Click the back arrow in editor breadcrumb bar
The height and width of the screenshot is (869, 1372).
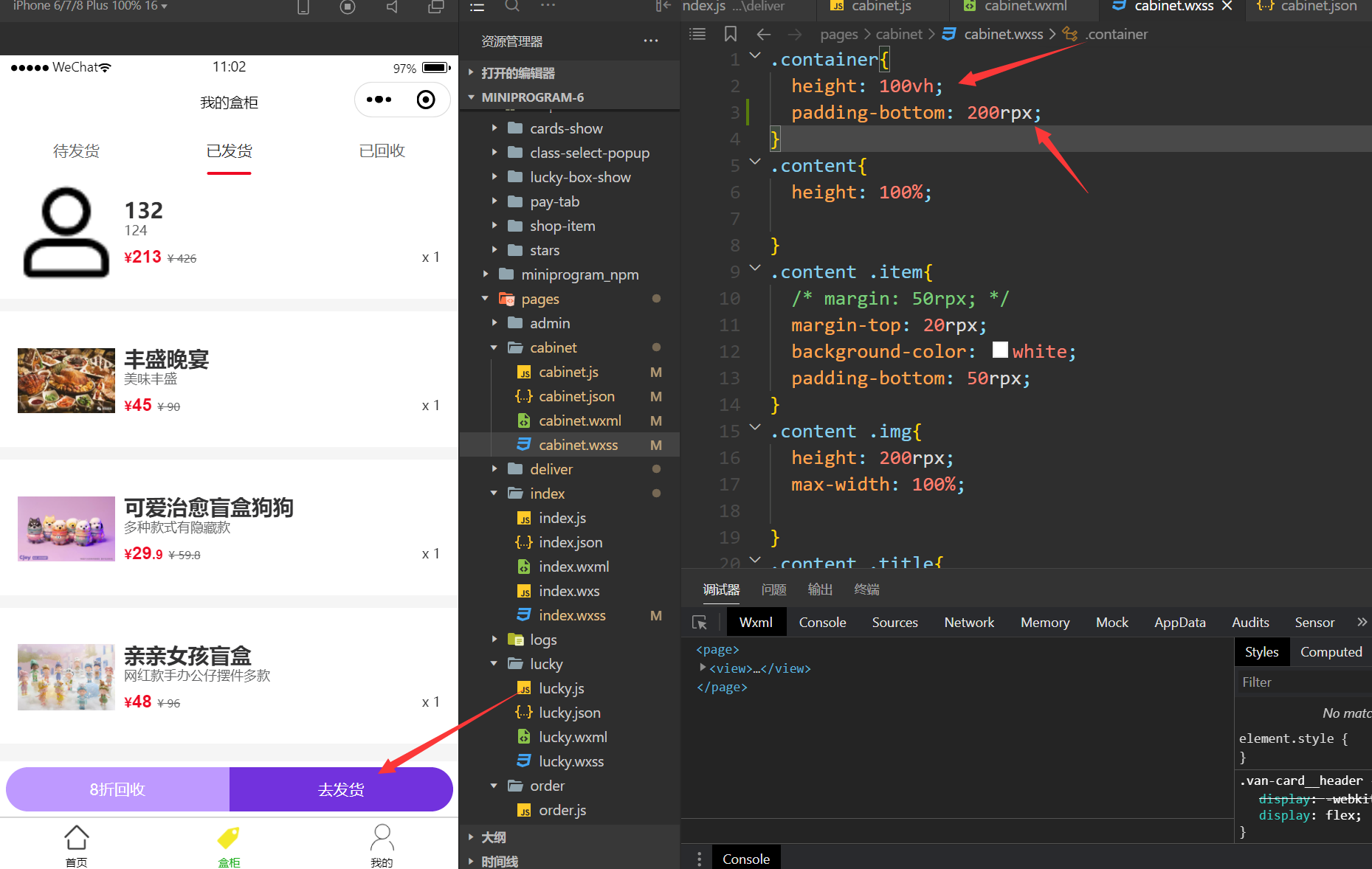[x=763, y=34]
